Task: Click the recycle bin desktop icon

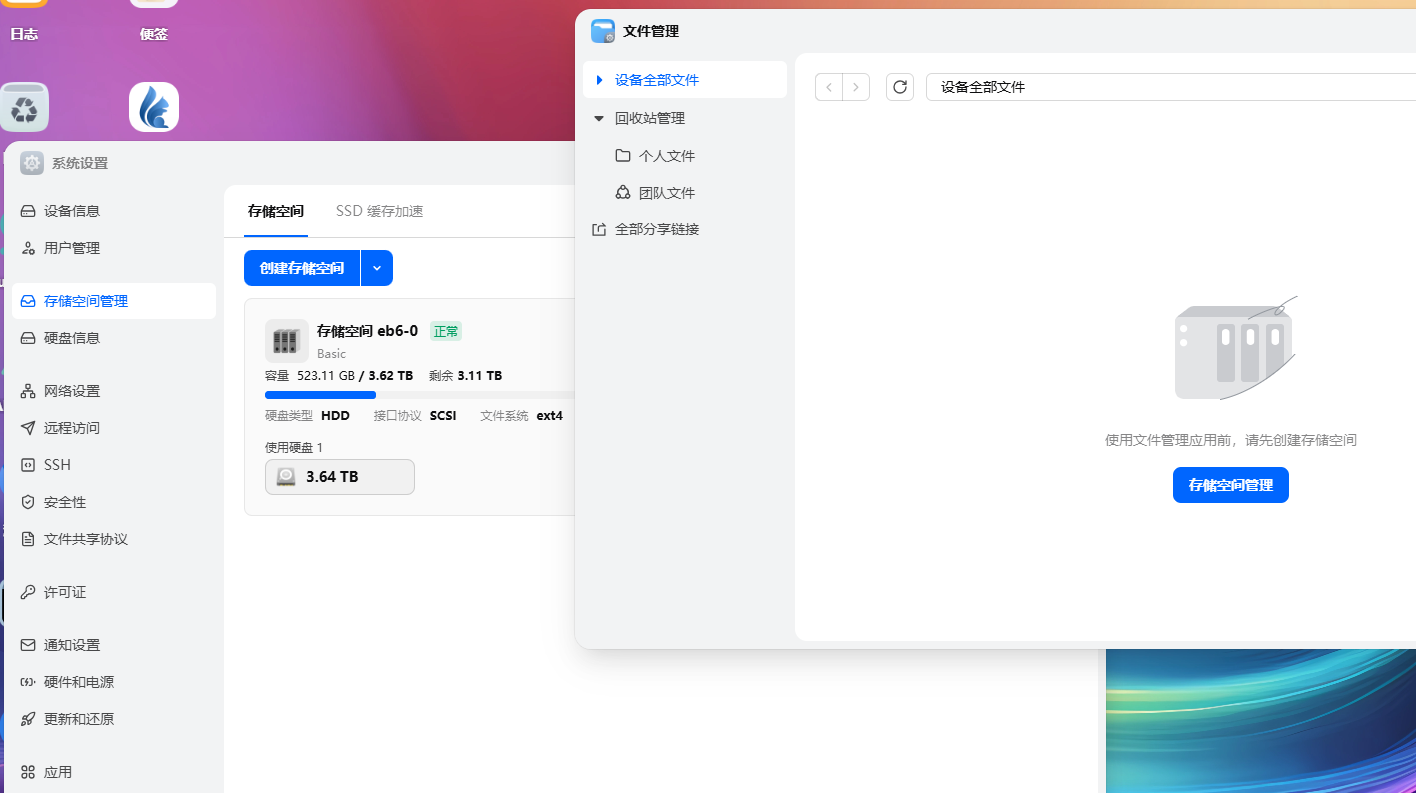Action: click(x=24, y=107)
